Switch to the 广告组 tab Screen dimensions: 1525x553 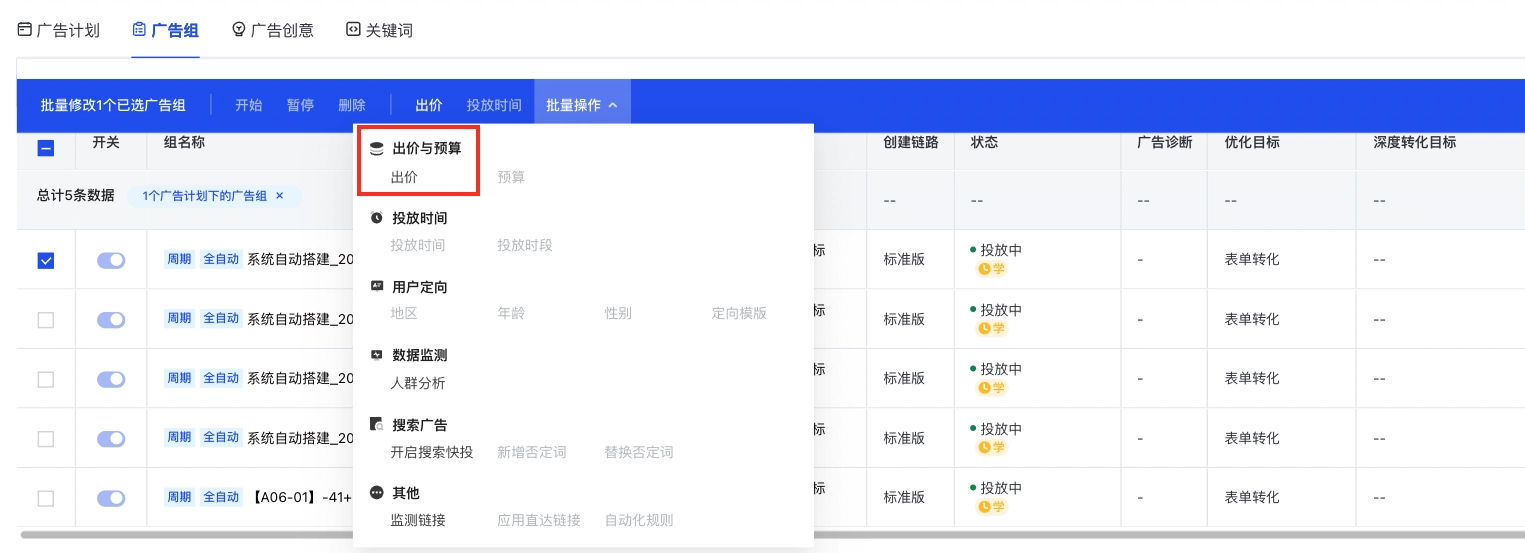165,30
